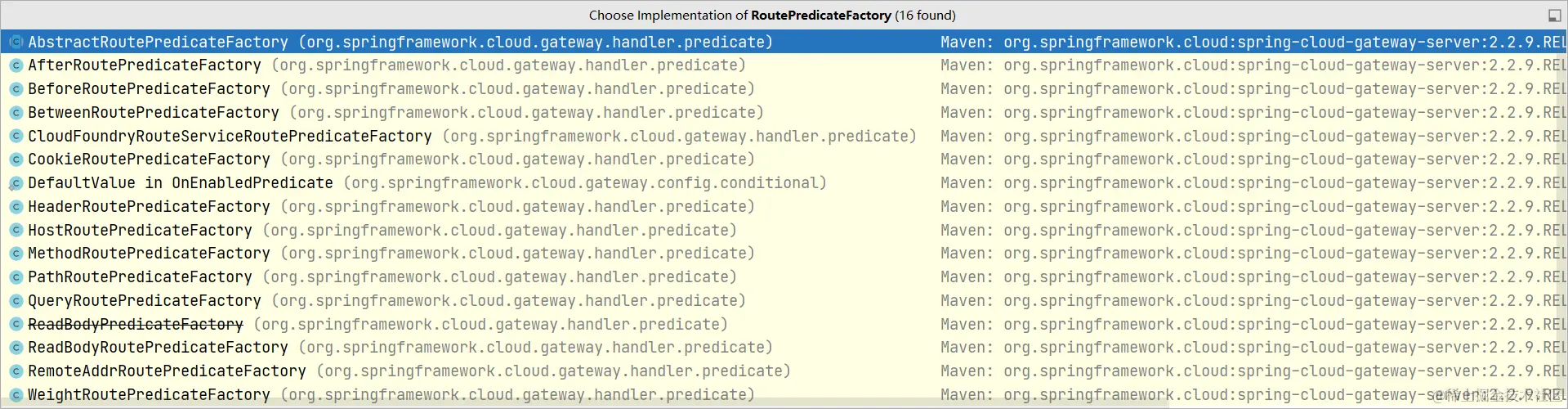
Task: Click class icon beside PathRoutePredicateFactory
Action: [16, 277]
